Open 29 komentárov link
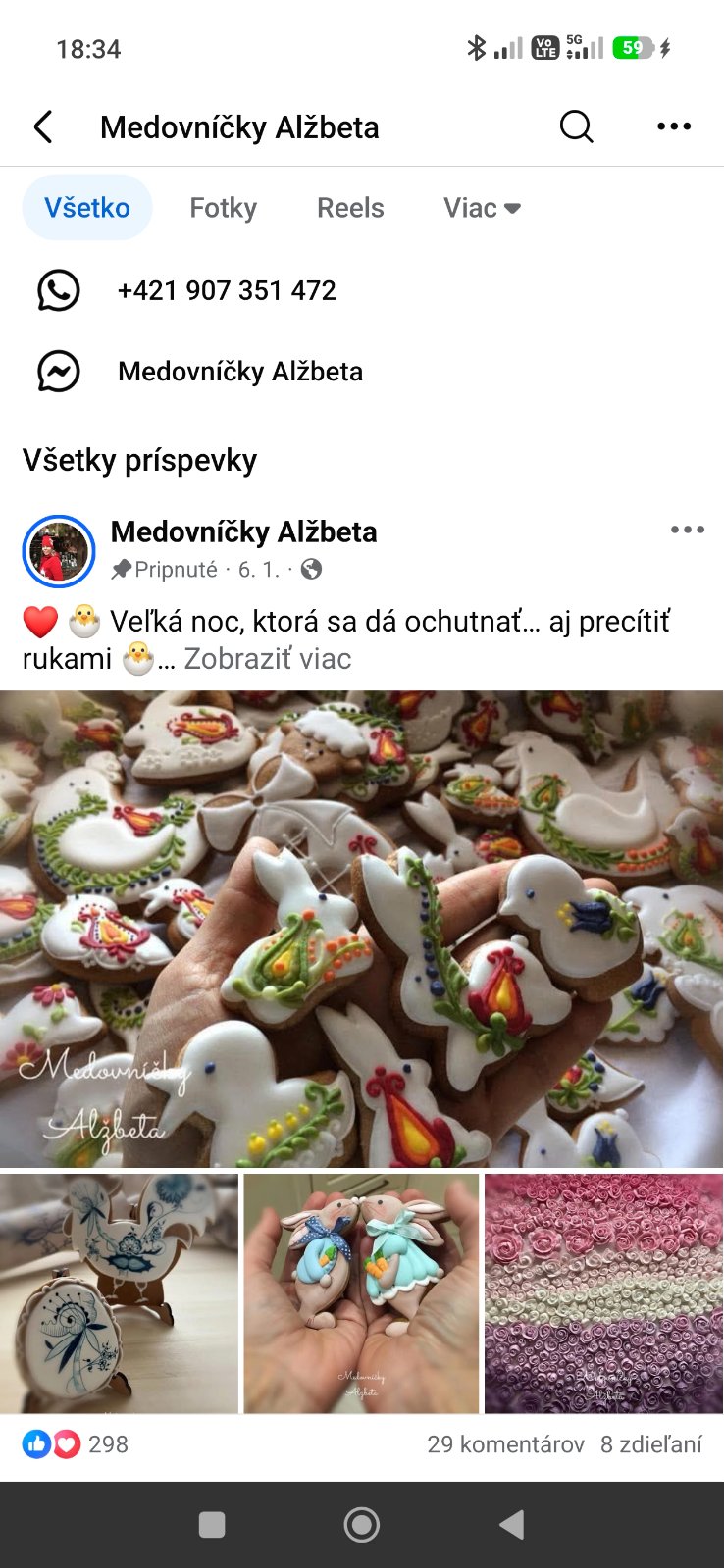Viewport: 724px width, 1568px height. tap(506, 1443)
